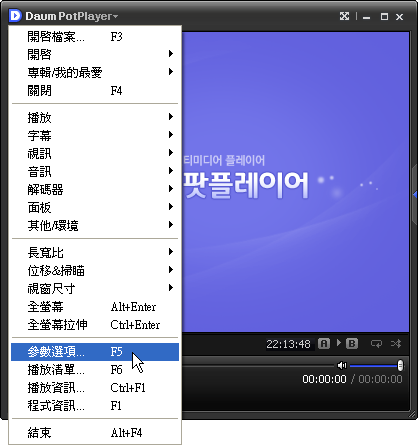
Task: Click the fit-to-screen icon in title bar
Action: [x=344, y=16]
